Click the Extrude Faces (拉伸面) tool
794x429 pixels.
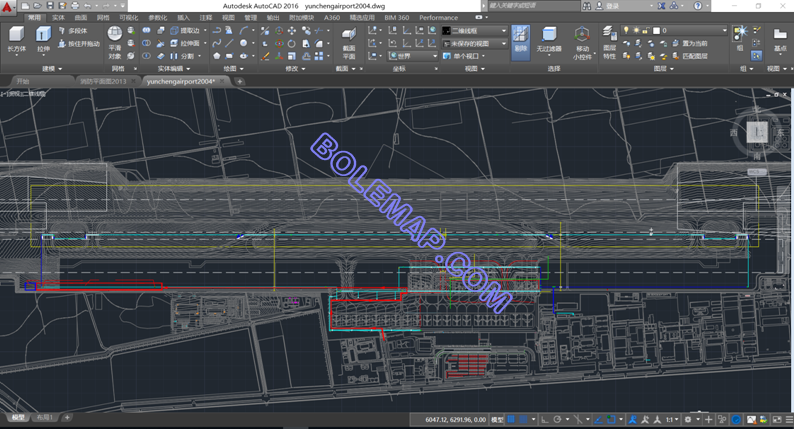coord(185,44)
